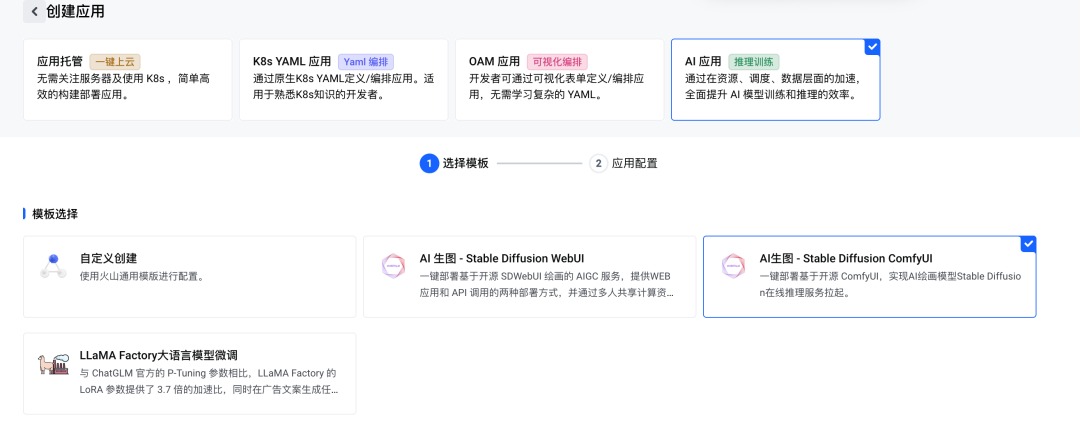1080x436 pixels.
Task: Click step 2 circle 应用配置
Action: coord(598,163)
